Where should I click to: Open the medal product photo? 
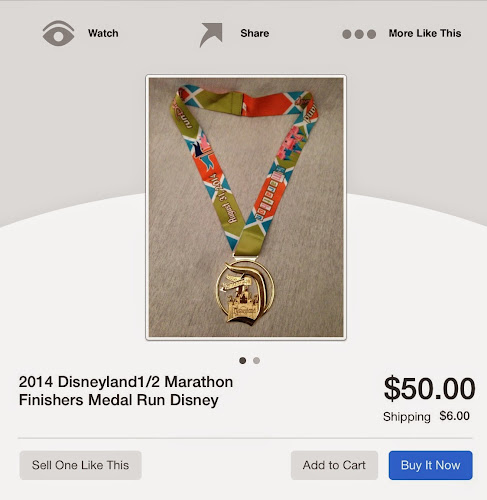[246, 207]
